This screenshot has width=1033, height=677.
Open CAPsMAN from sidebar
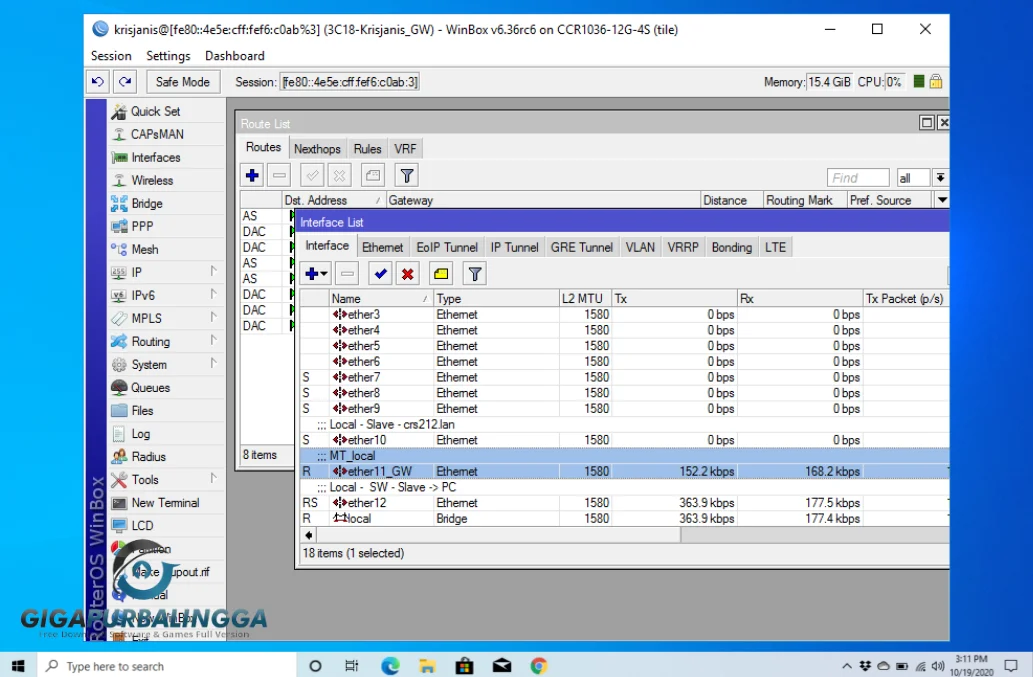click(157, 134)
